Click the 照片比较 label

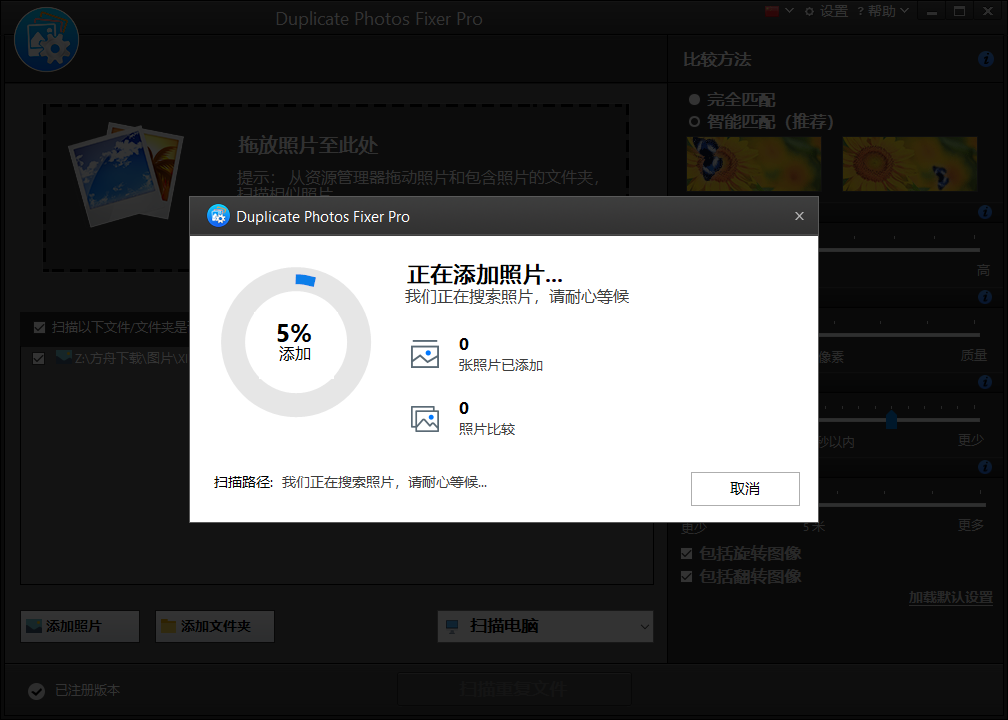point(487,429)
